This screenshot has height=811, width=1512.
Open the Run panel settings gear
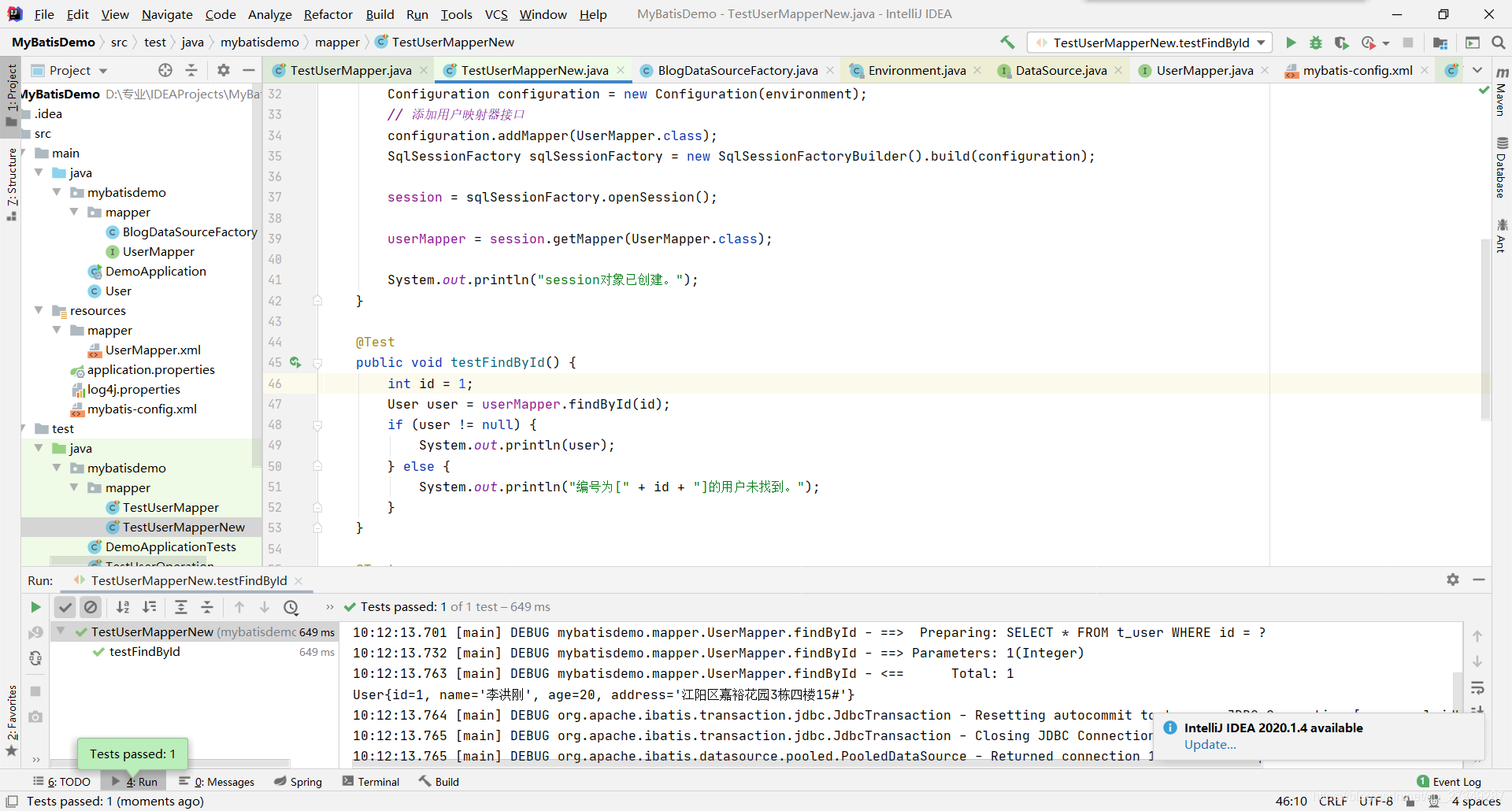click(1453, 580)
